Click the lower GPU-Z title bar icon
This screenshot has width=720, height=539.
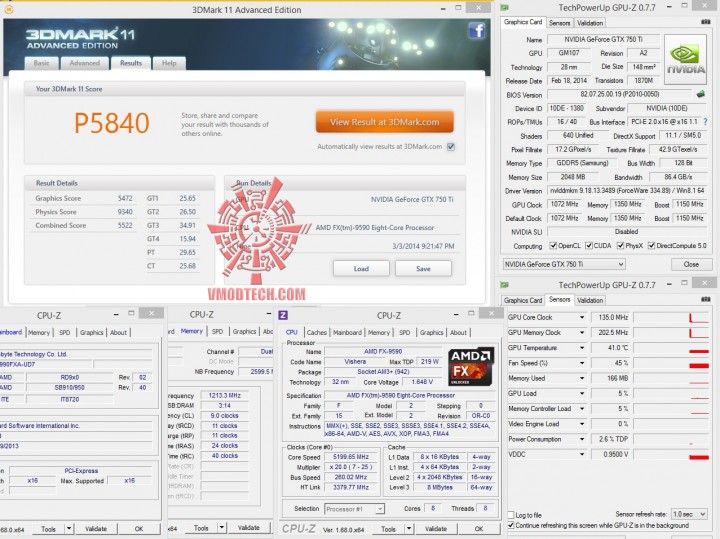(505, 285)
